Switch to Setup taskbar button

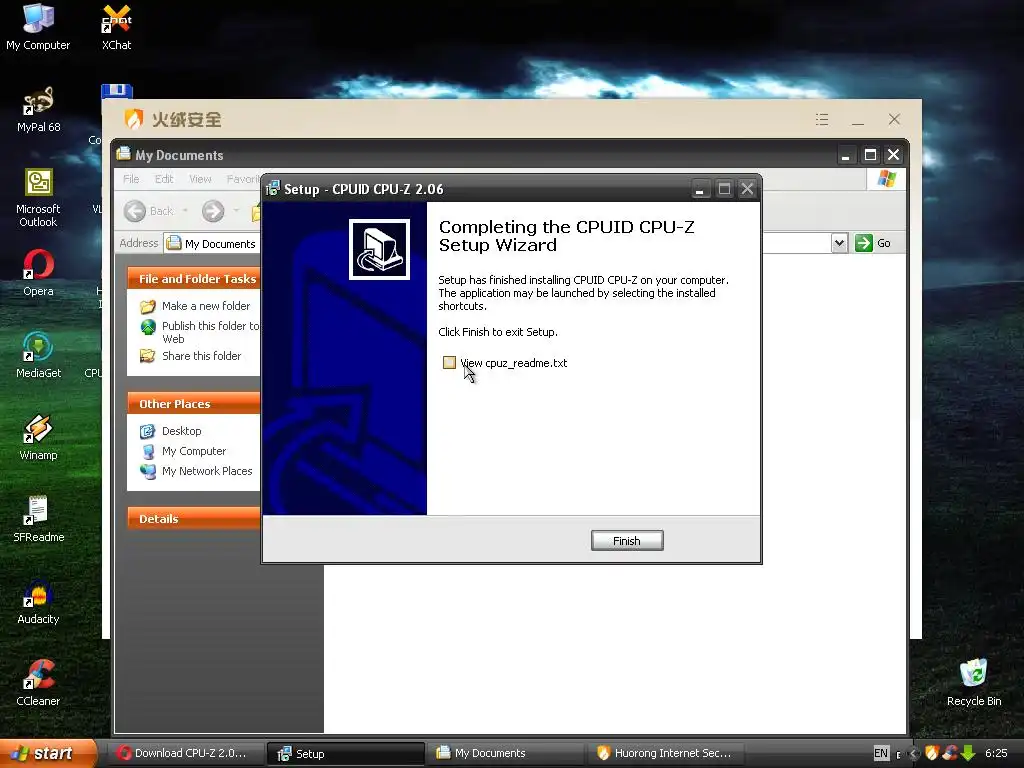(345, 754)
